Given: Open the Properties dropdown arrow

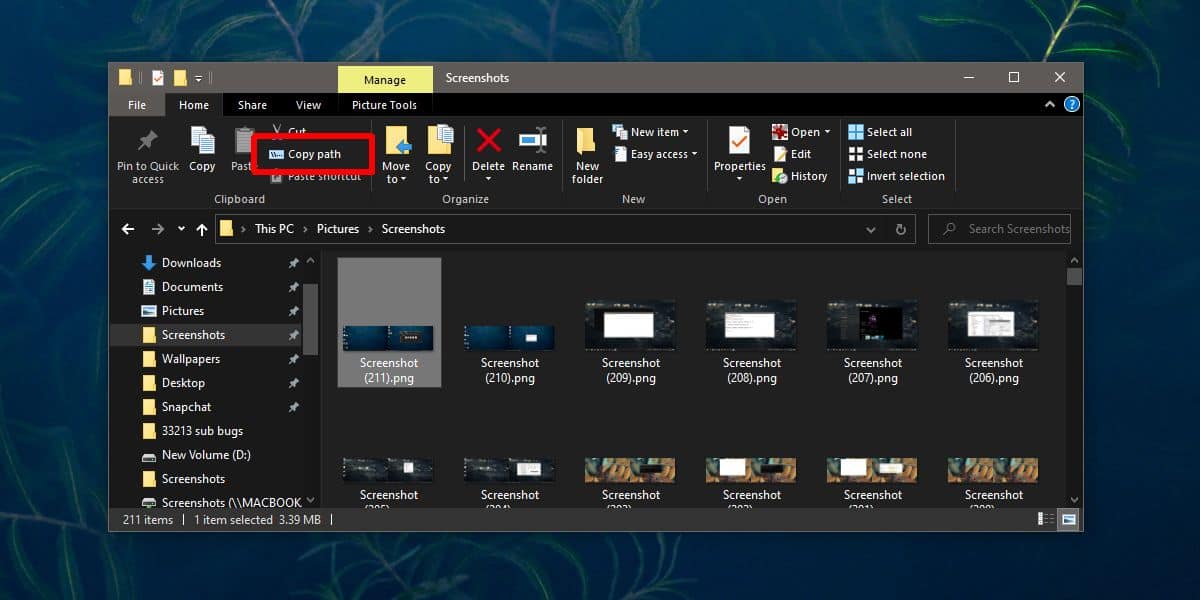Looking at the screenshot, I should [739, 180].
